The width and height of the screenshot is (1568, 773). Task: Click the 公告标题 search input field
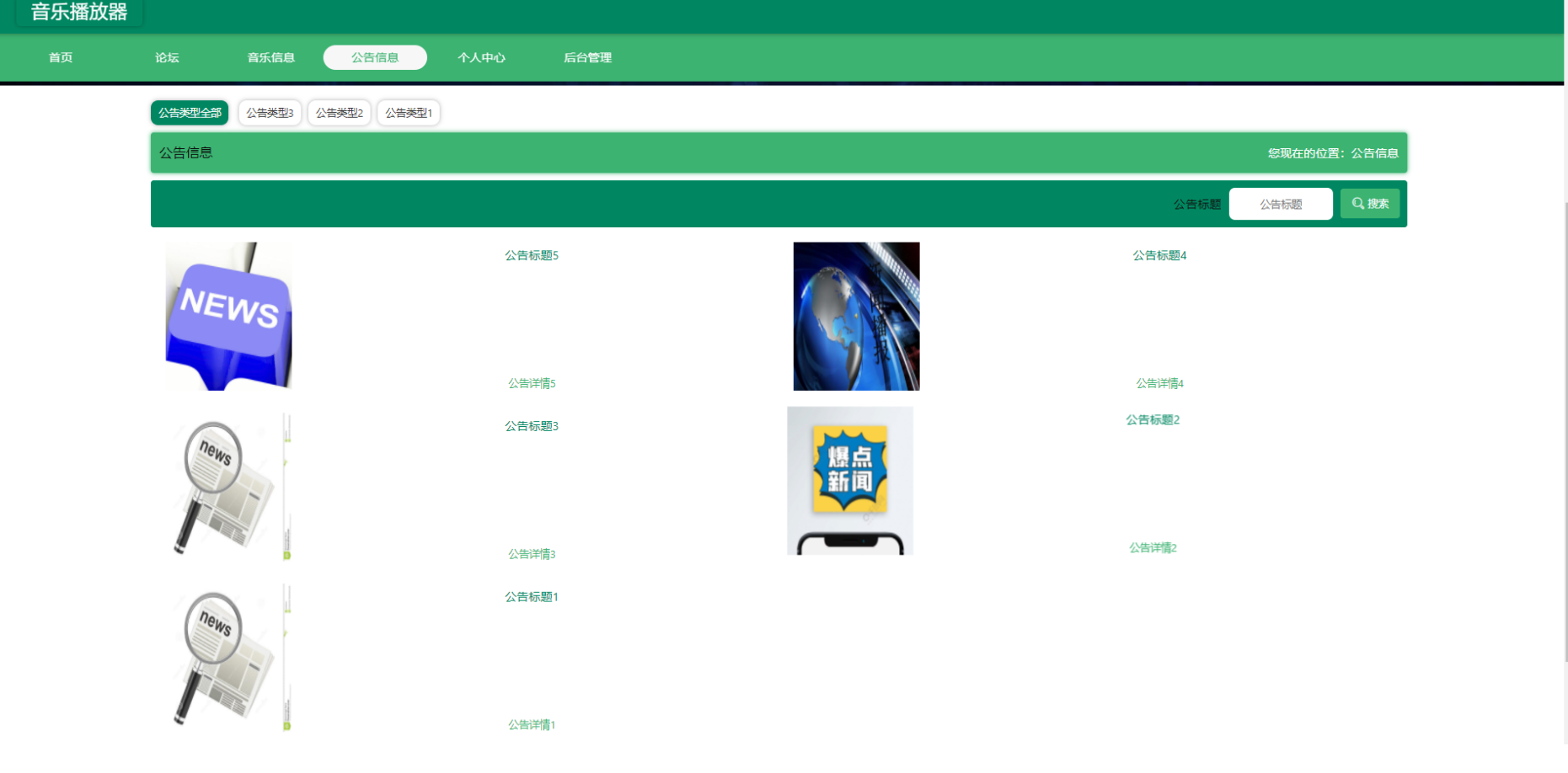point(1280,203)
